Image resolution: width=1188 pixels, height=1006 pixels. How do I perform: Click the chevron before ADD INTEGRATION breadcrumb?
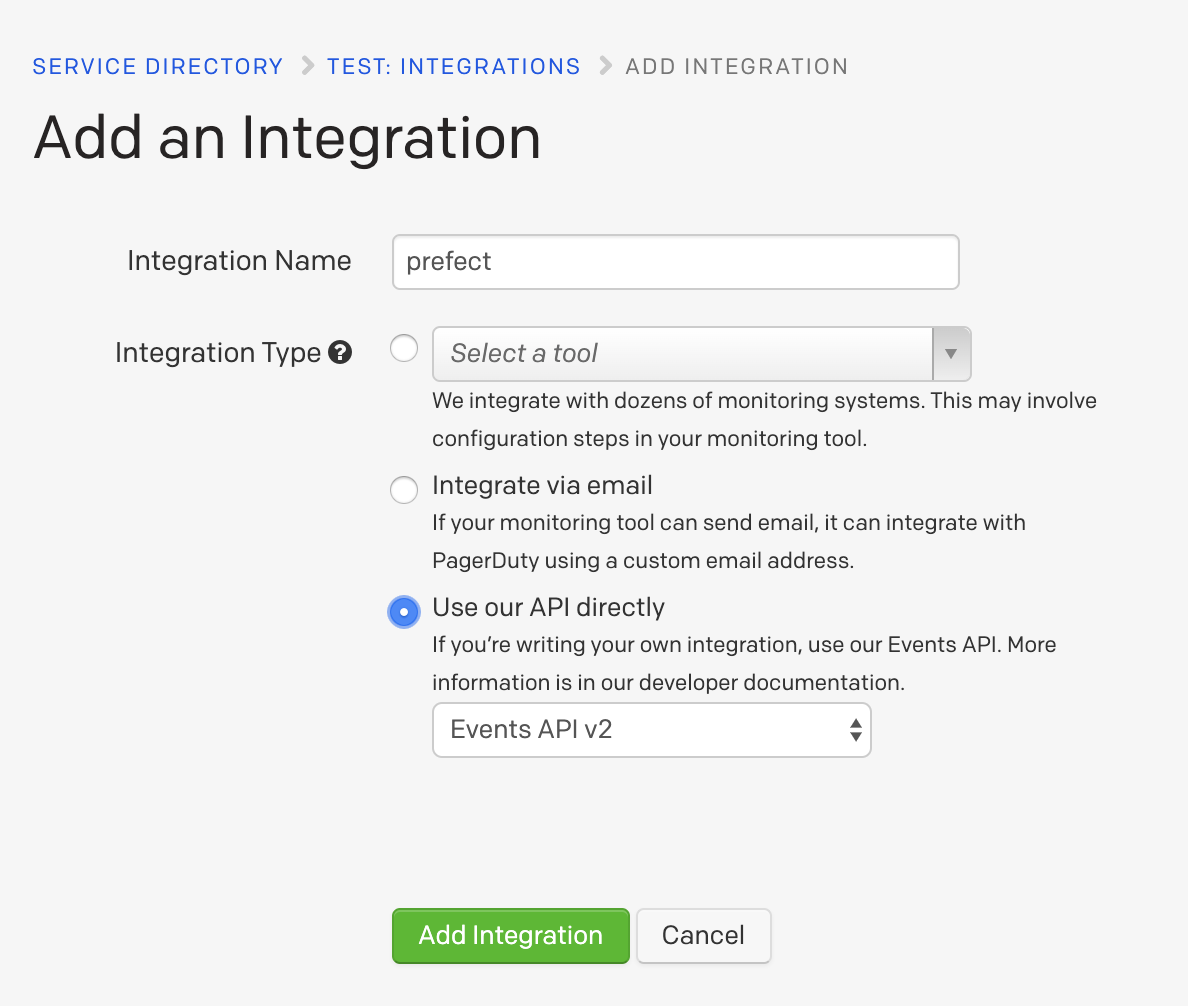[x=604, y=67]
